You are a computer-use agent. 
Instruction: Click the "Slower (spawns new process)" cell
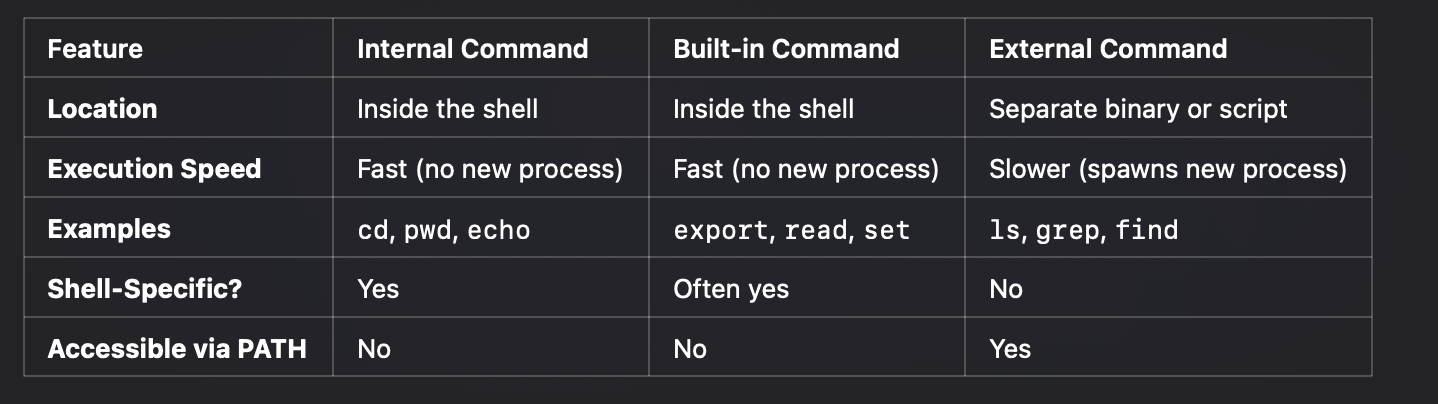pyautogui.click(x=1168, y=169)
